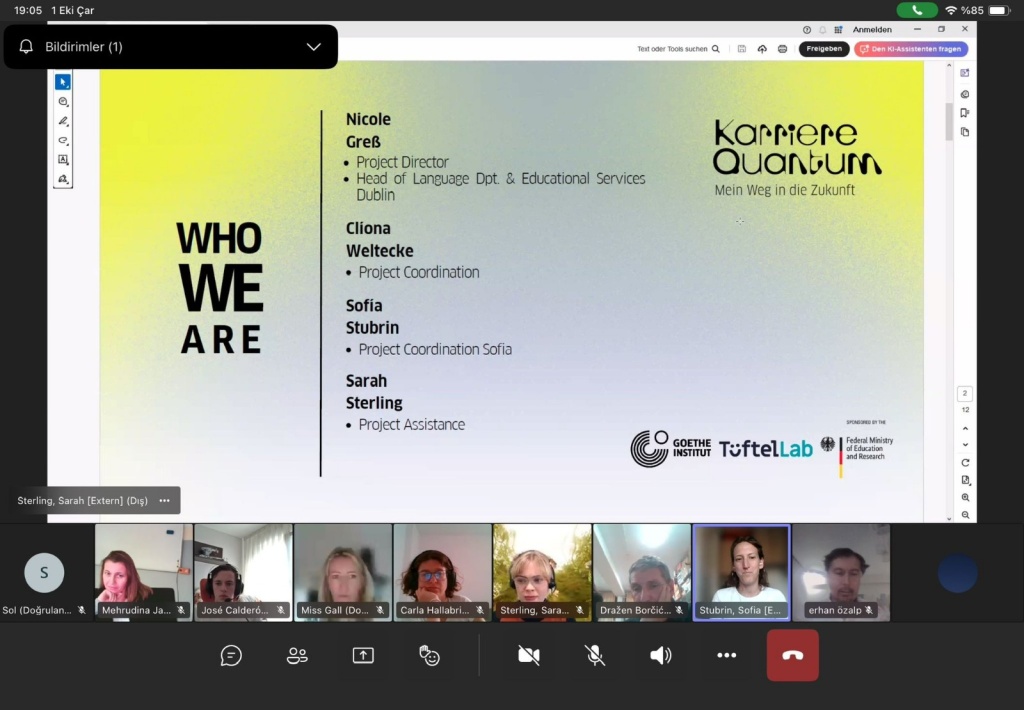
Task: Hang up with the red button
Action: pyautogui.click(x=792, y=655)
